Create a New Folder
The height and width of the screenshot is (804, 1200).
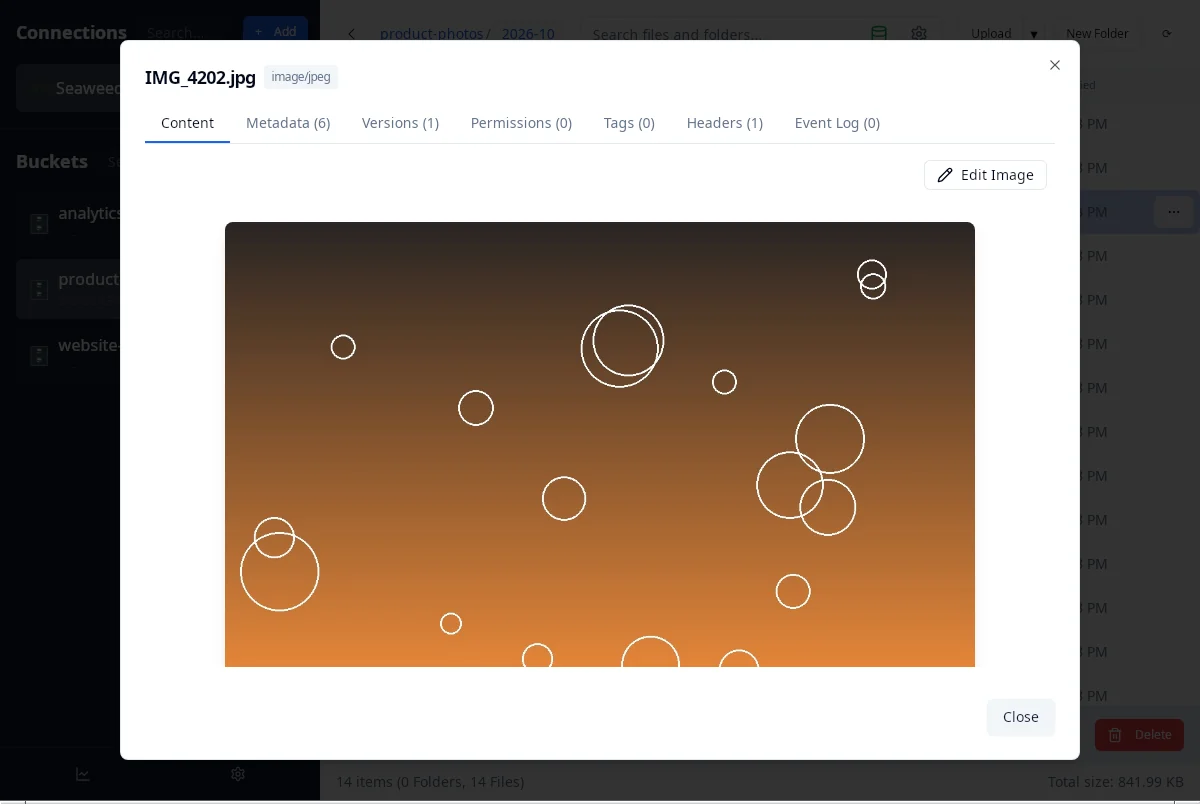click(1097, 34)
